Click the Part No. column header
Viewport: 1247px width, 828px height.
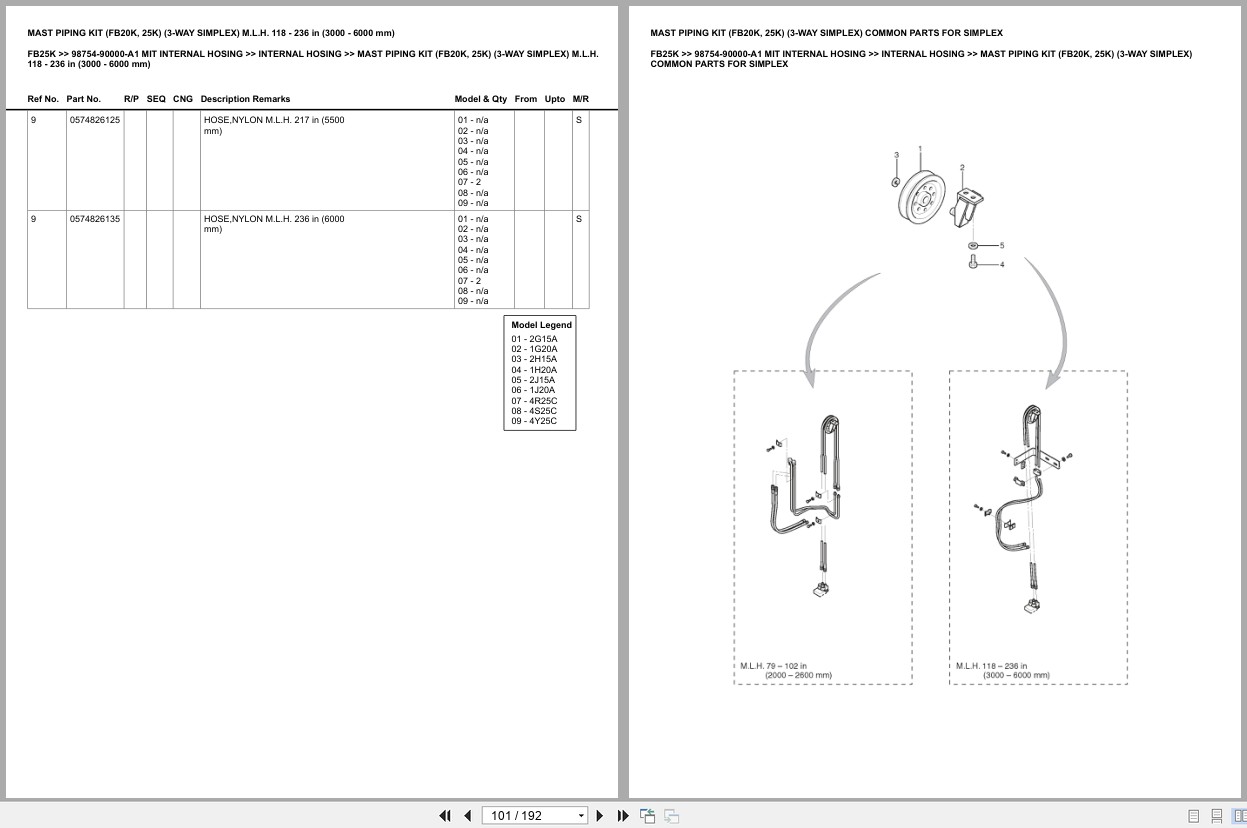[84, 99]
